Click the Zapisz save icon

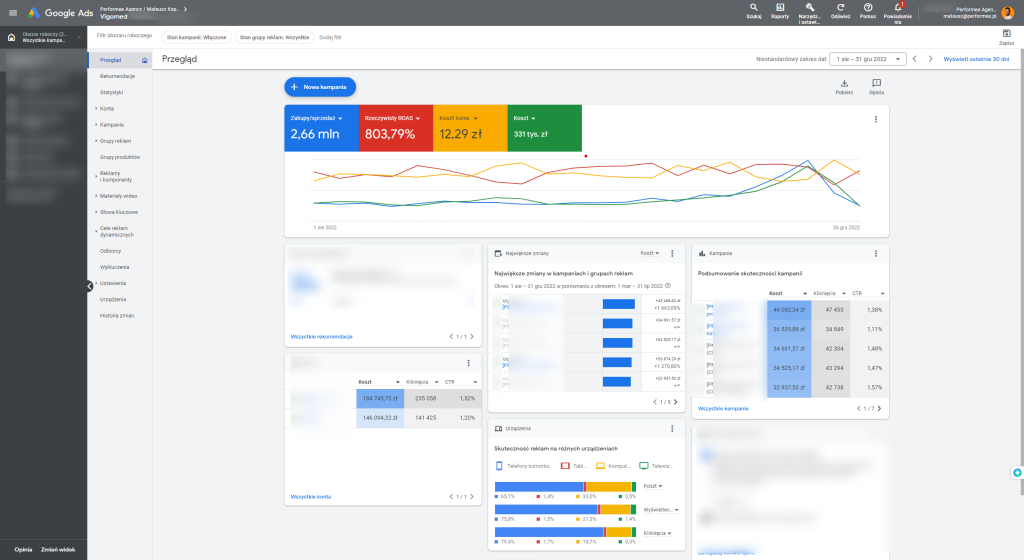click(x=1006, y=34)
